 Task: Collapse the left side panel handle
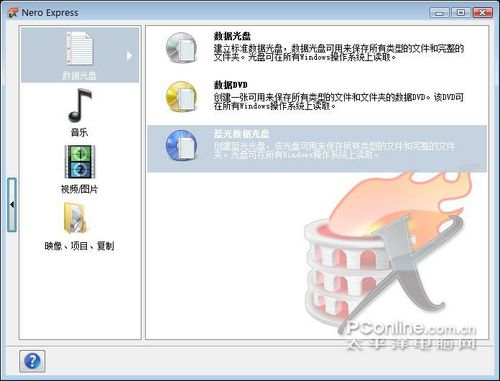(12, 205)
